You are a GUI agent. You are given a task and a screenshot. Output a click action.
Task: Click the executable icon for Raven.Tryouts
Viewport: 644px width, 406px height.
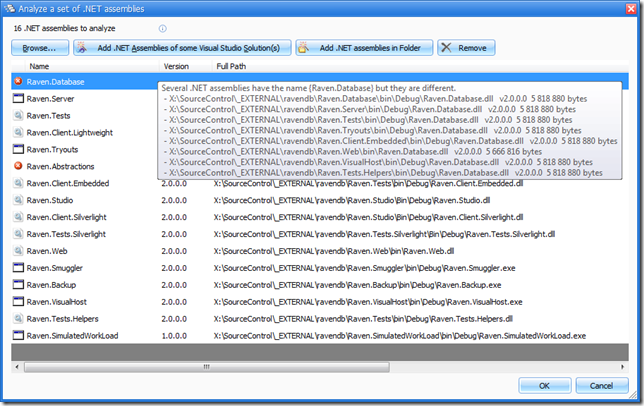[x=18, y=149]
